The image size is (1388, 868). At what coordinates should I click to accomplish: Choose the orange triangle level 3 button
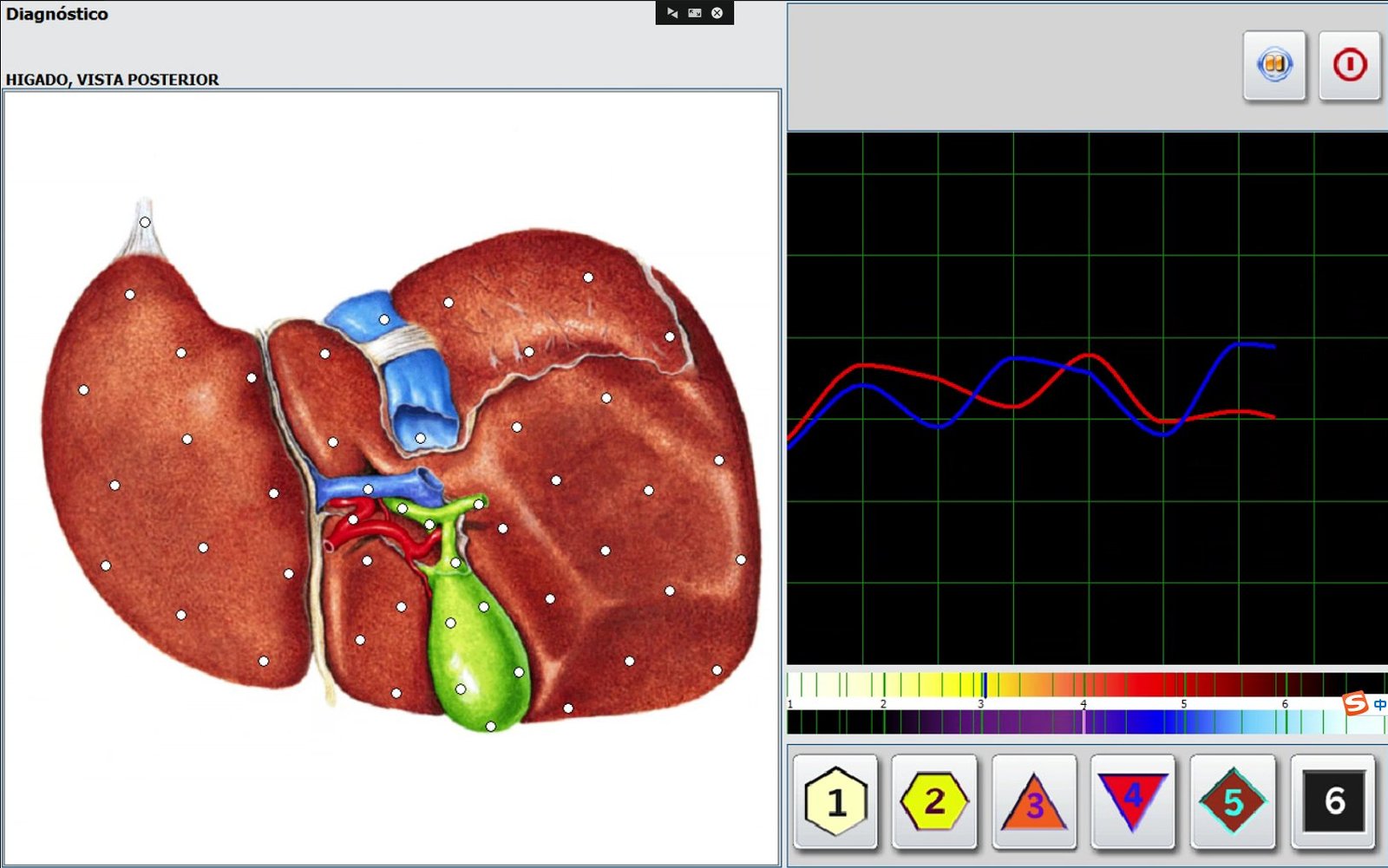pos(1034,801)
